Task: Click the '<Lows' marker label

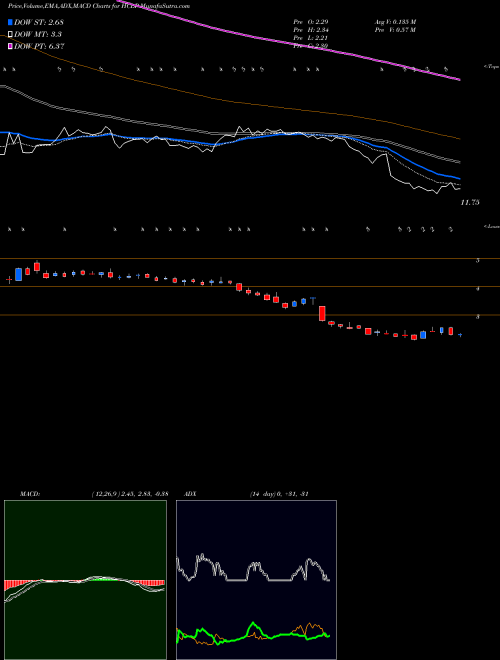Action: pyautogui.click(x=491, y=226)
